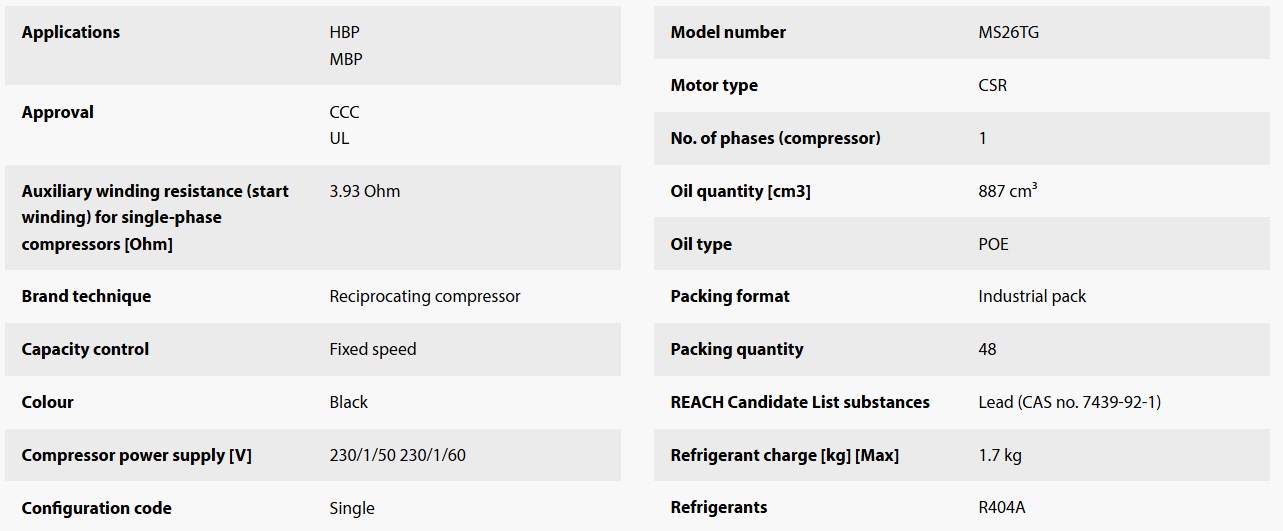Click the 3.93 Ohm resistance value
Screen dimensions: 1283x531
click(364, 191)
